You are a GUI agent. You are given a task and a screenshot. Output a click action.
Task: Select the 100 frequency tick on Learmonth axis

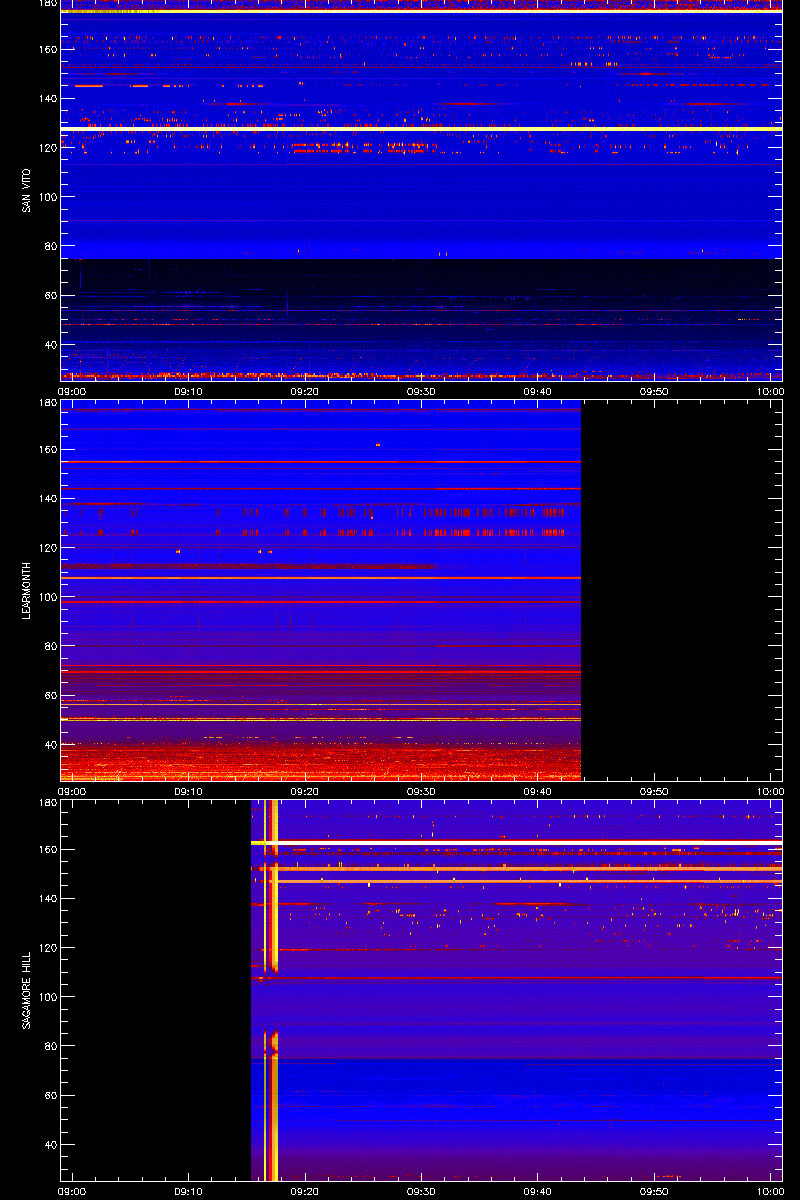[48, 597]
